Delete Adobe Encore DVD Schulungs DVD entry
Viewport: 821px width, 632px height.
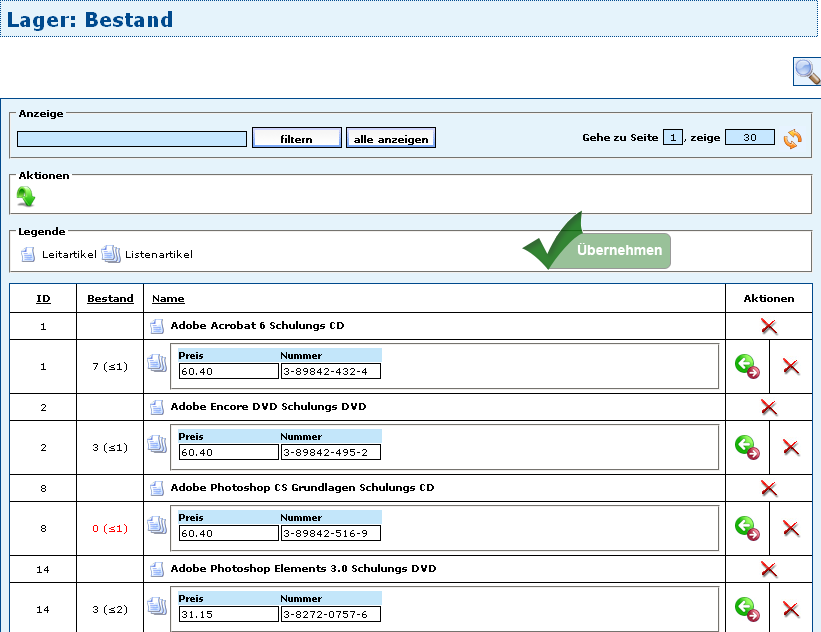768,407
